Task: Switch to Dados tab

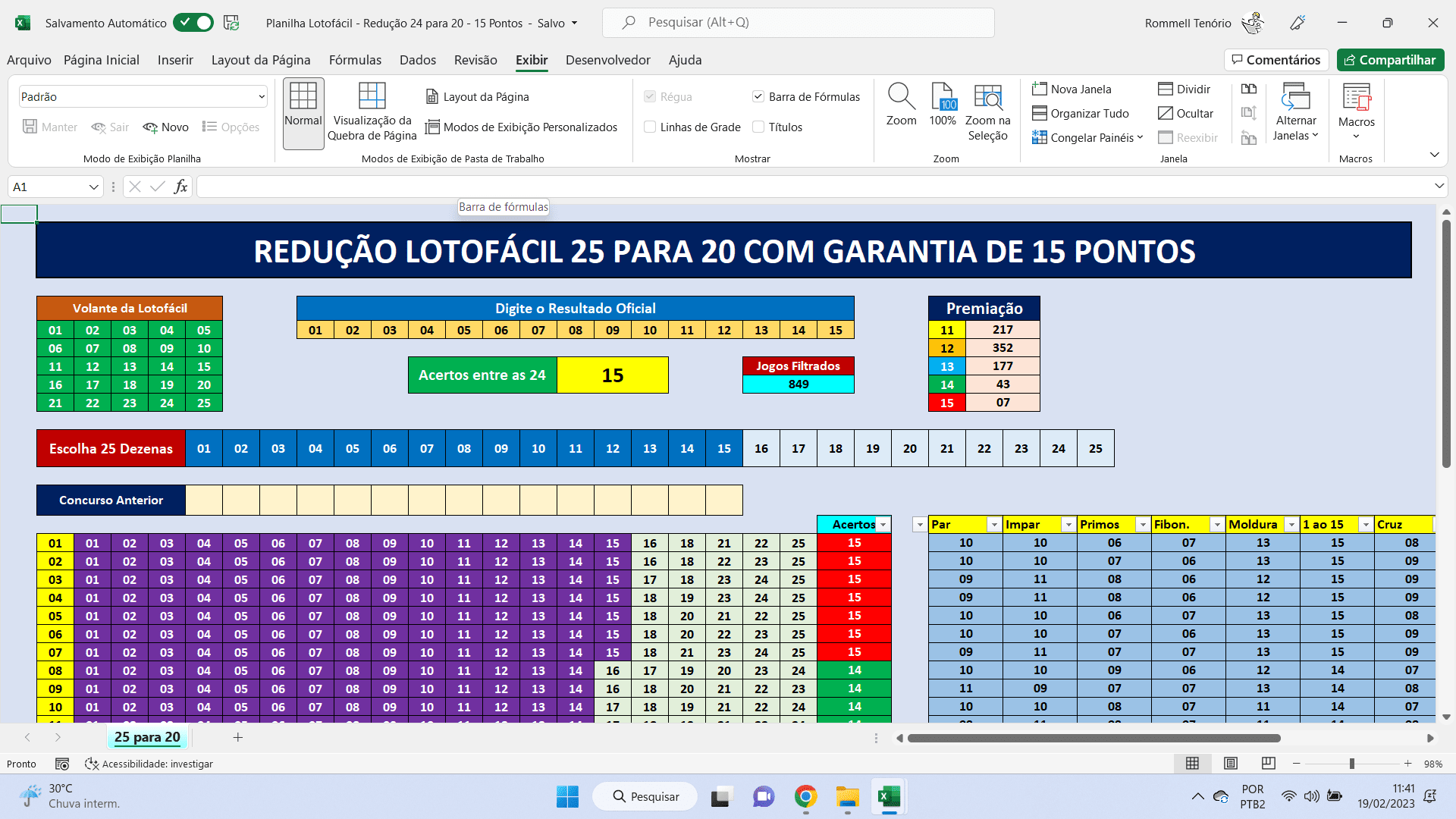Action: tap(418, 60)
